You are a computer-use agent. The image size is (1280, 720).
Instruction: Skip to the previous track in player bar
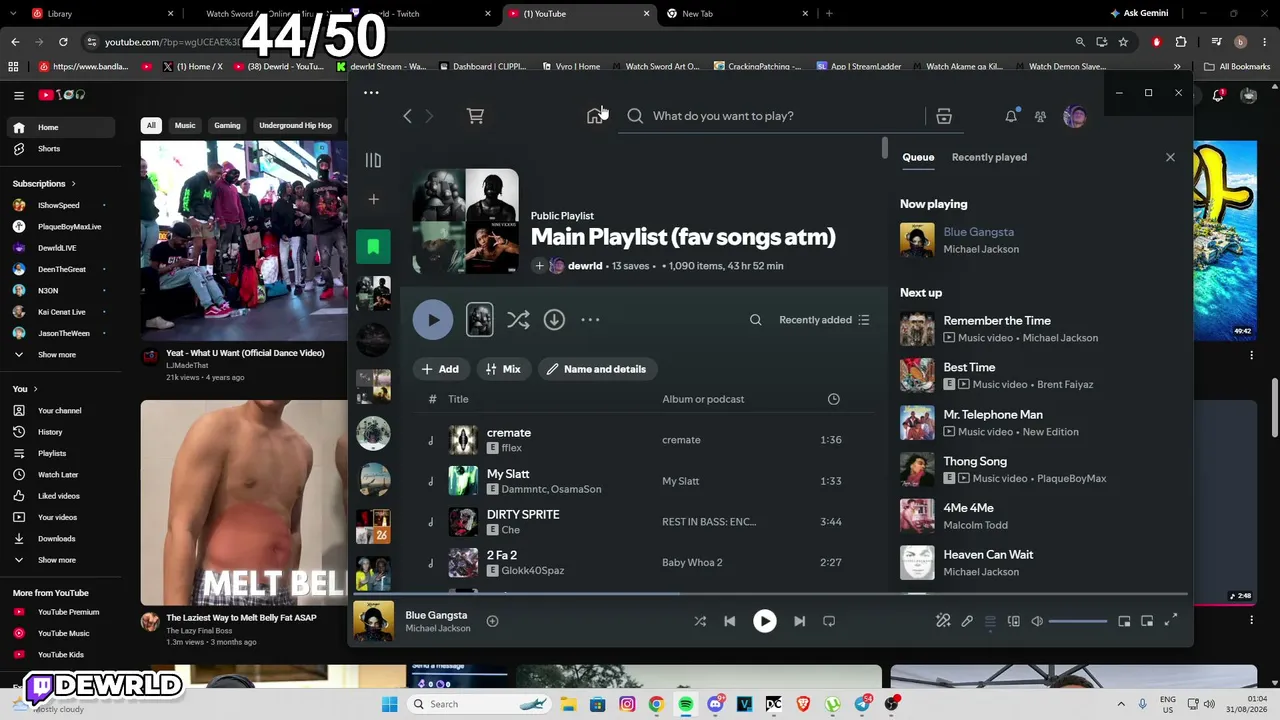pyautogui.click(x=729, y=621)
